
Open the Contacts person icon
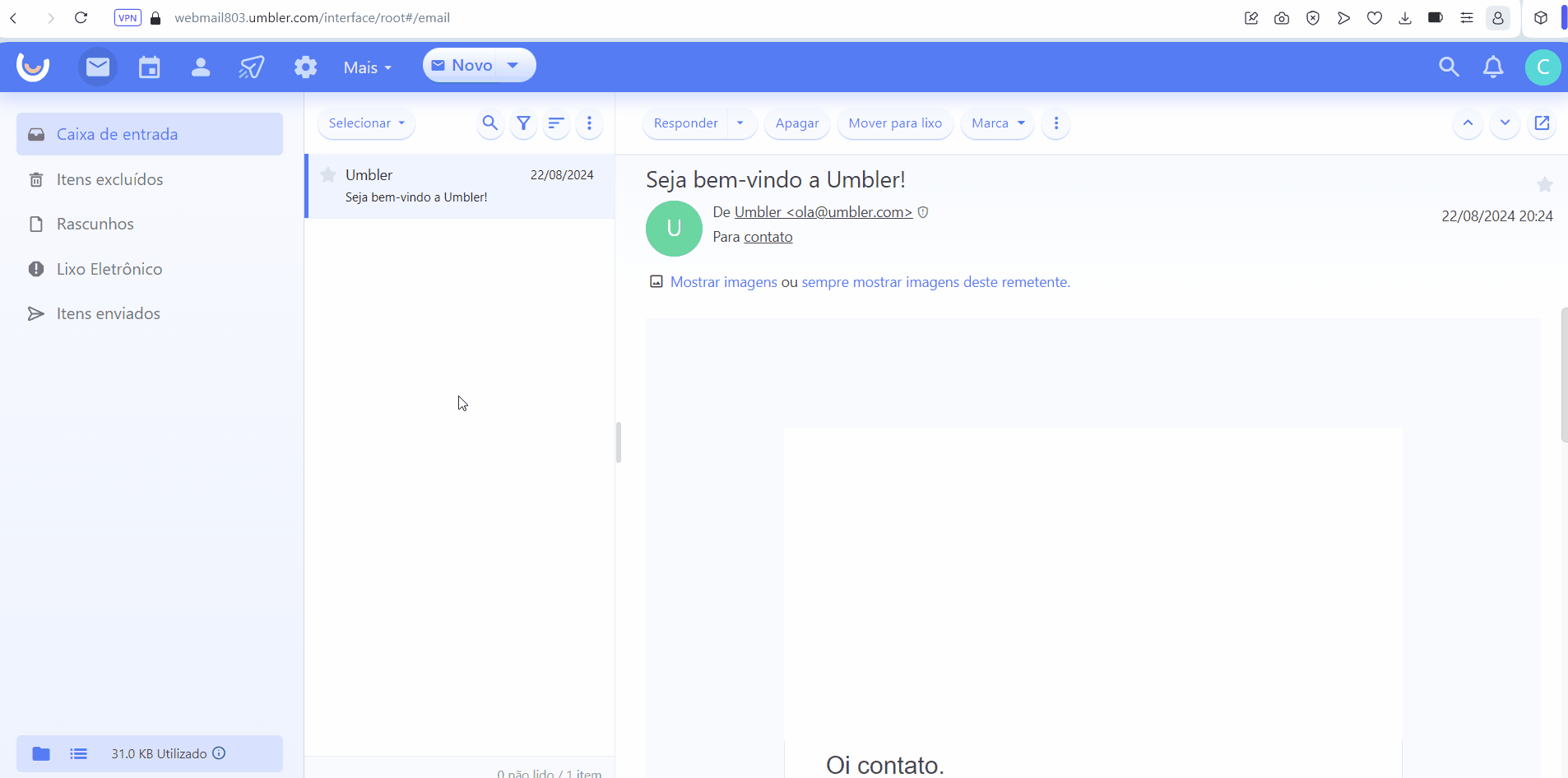click(201, 67)
